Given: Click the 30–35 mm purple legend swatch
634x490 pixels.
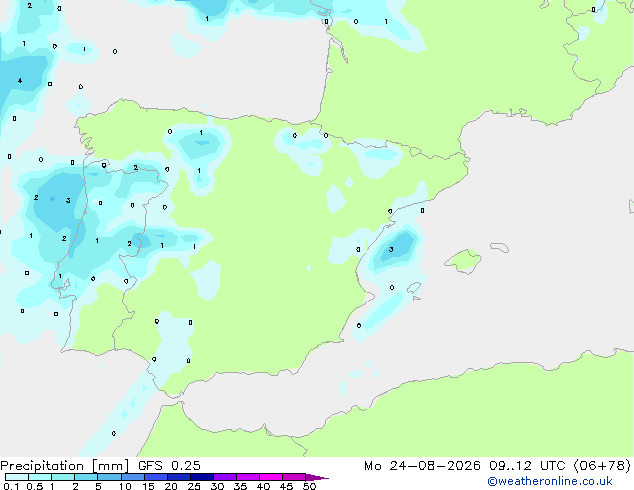Looking at the screenshot, I should pyautogui.click(x=225, y=477).
